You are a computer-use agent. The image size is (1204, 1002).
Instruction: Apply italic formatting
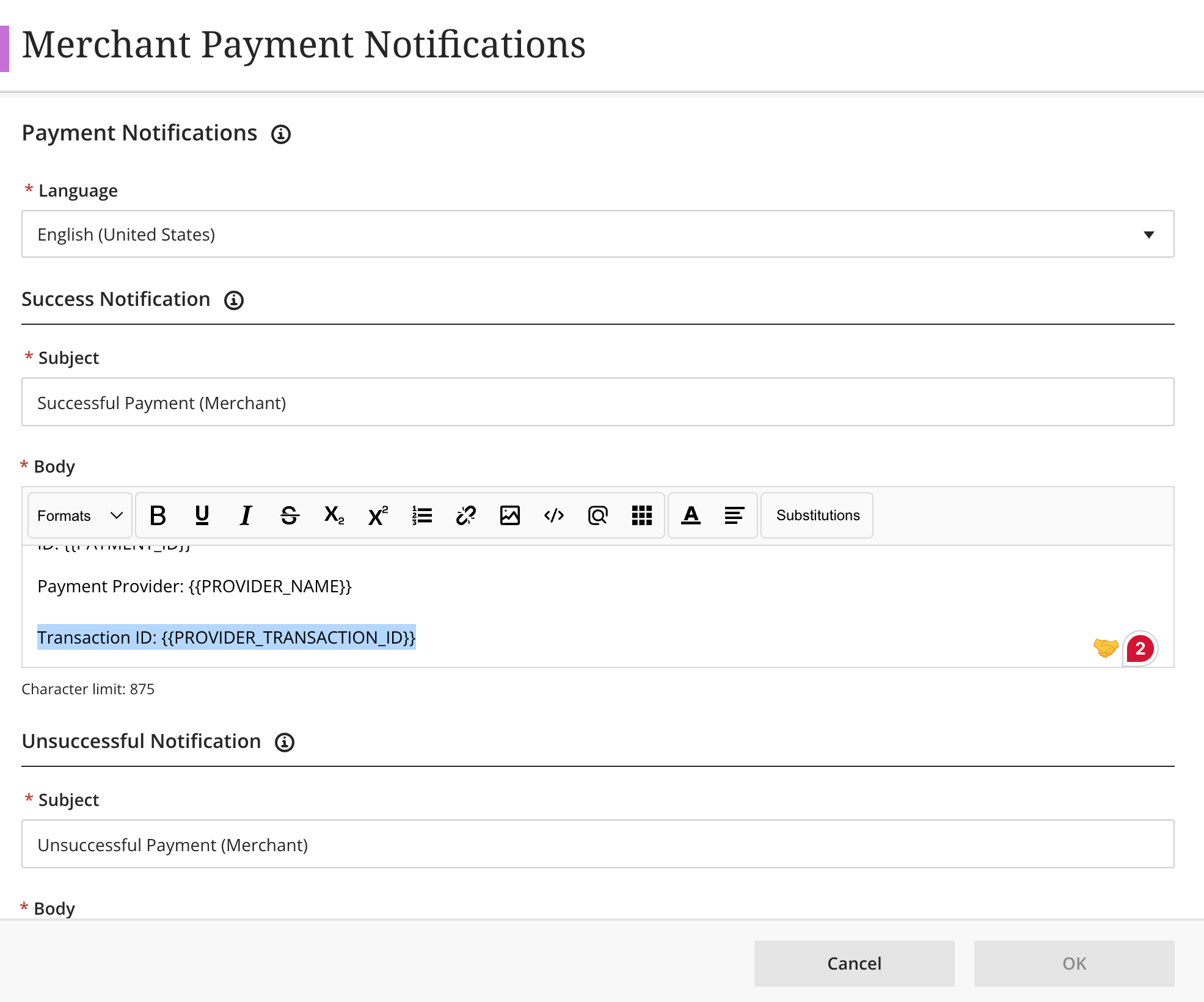[246, 515]
